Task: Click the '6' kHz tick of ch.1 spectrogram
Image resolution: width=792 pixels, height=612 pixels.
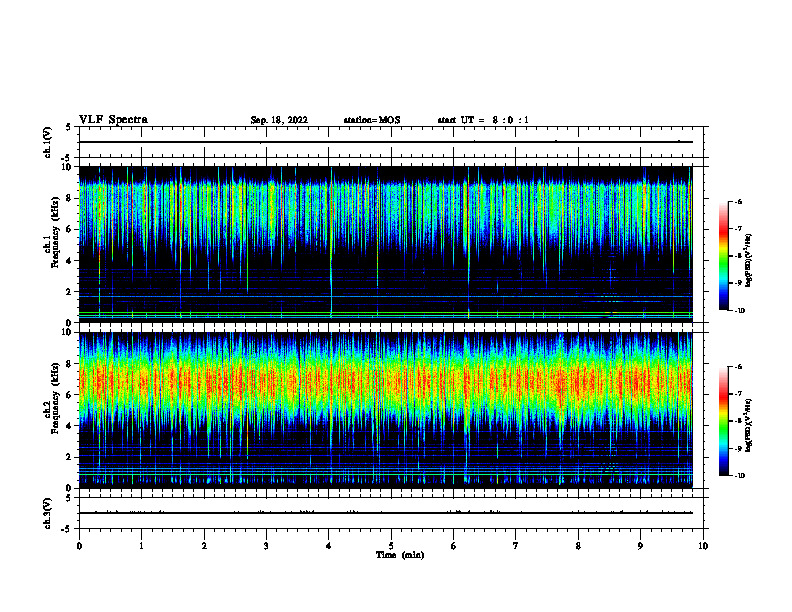Action: 70,229
